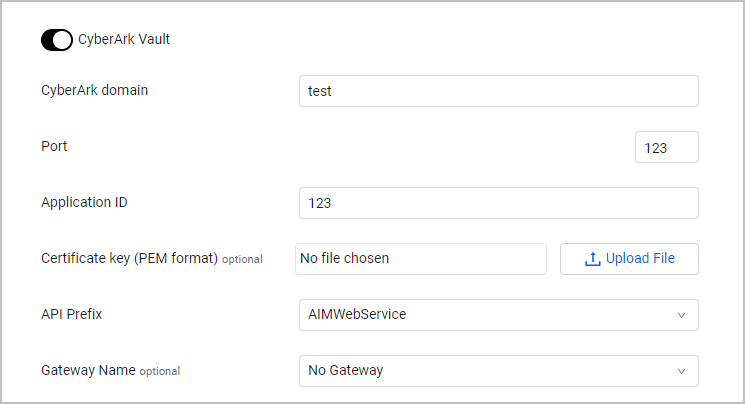Click the API Prefix label
This screenshot has width=745, height=404.
tap(71, 314)
